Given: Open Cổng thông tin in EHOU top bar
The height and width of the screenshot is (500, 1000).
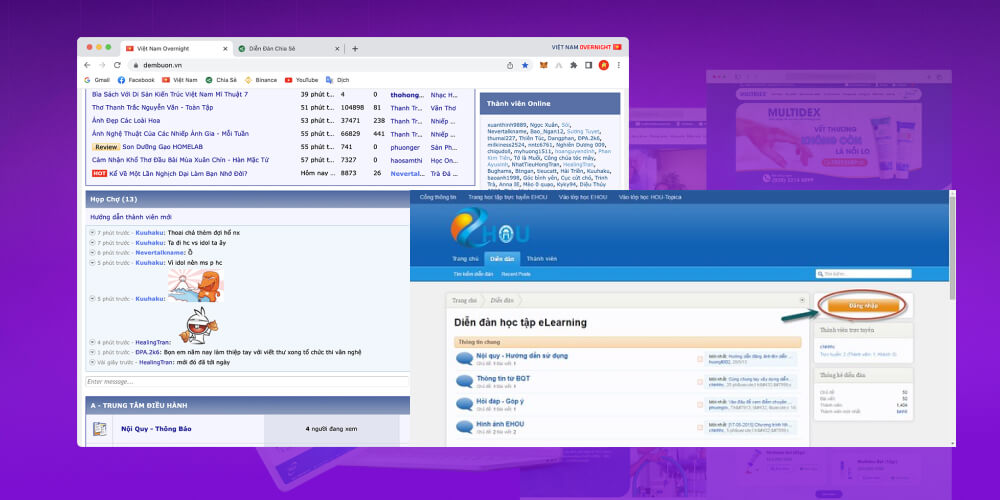Looking at the screenshot, I should [x=438, y=197].
